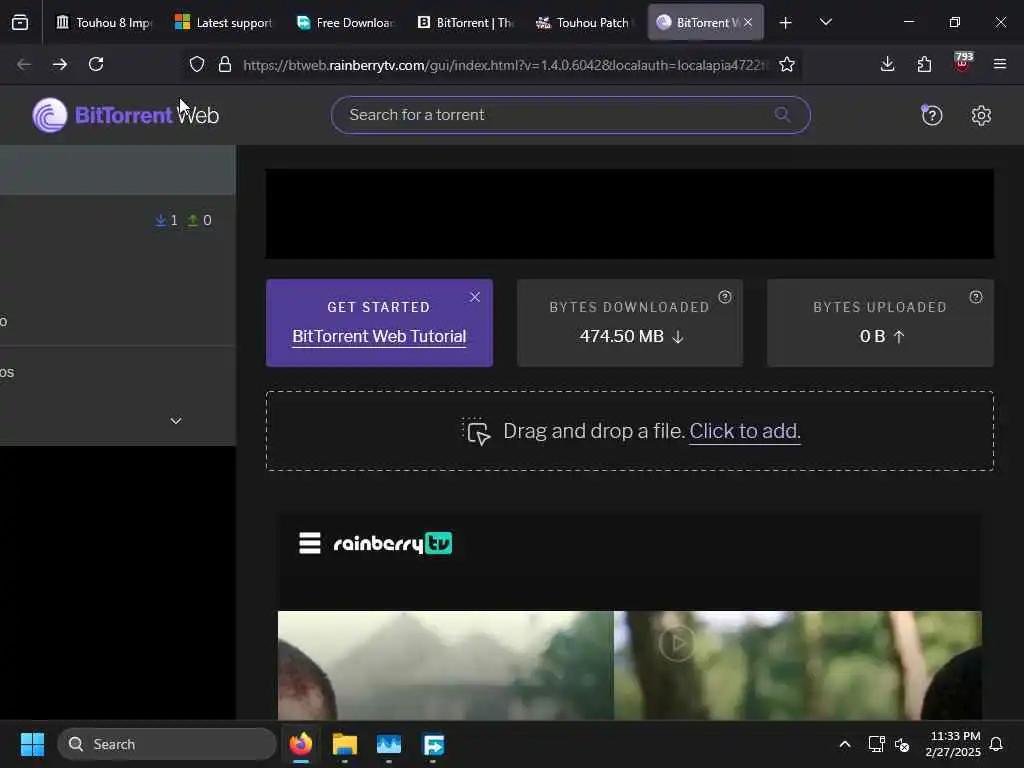This screenshot has width=1024, height=768.
Task: Show hidden system tray icons
Action: coord(844,744)
